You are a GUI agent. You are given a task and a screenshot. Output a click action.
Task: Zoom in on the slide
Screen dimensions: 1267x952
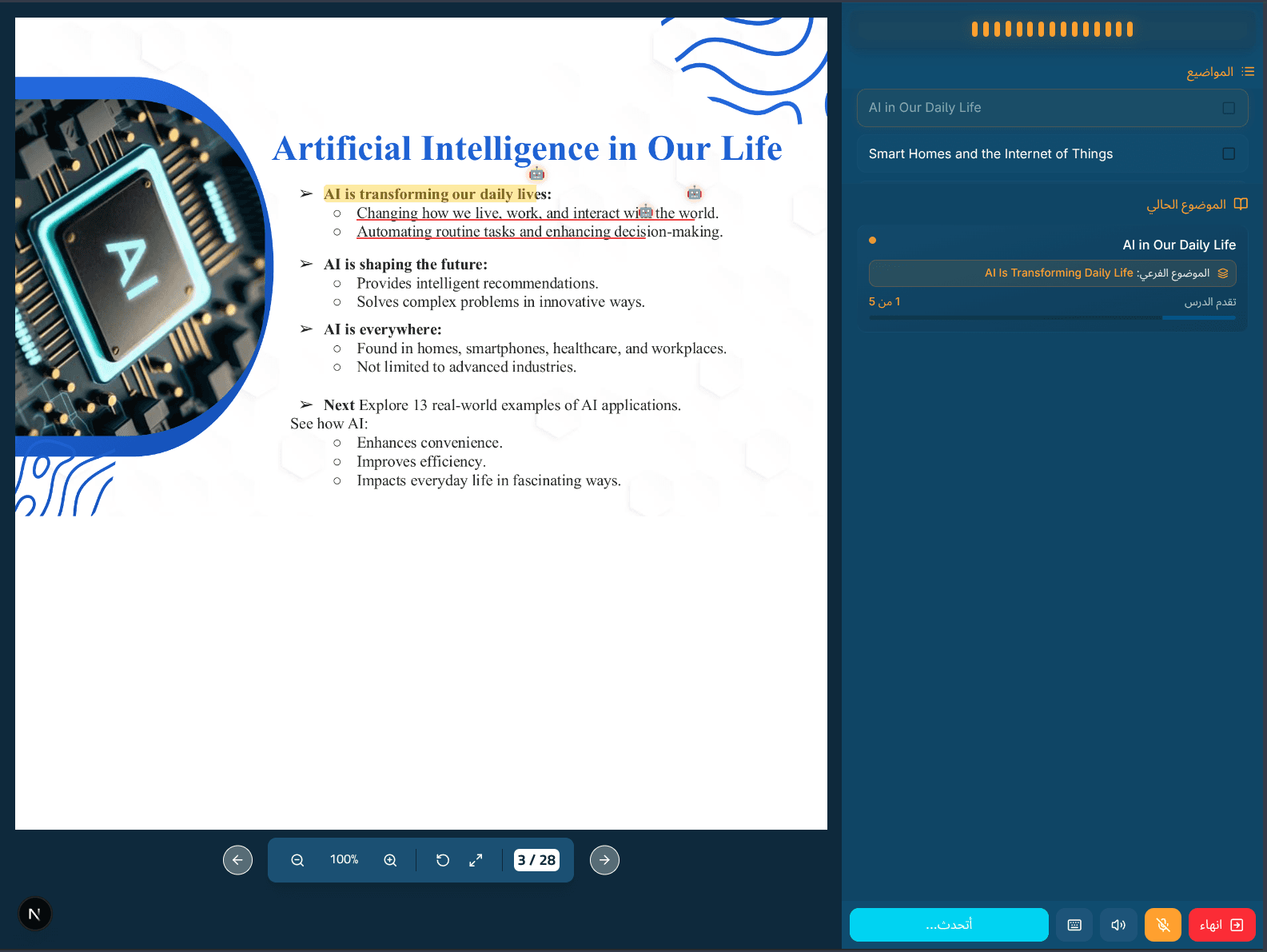tap(390, 860)
